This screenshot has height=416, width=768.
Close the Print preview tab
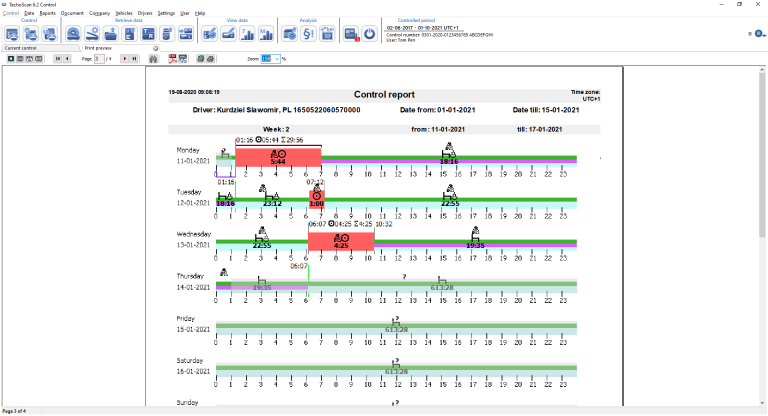click(x=155, y=47)
